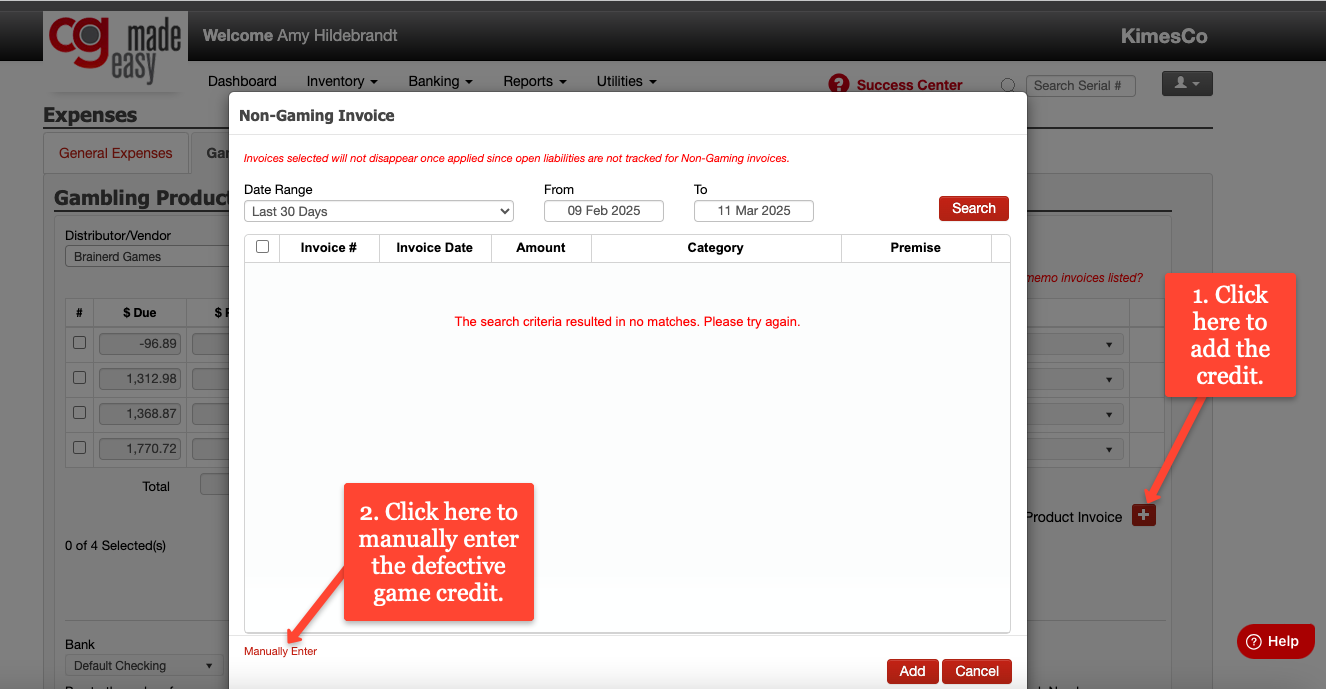Click the $ Due column header
This screenshot has height=689, width=1326.
(140, 312)
